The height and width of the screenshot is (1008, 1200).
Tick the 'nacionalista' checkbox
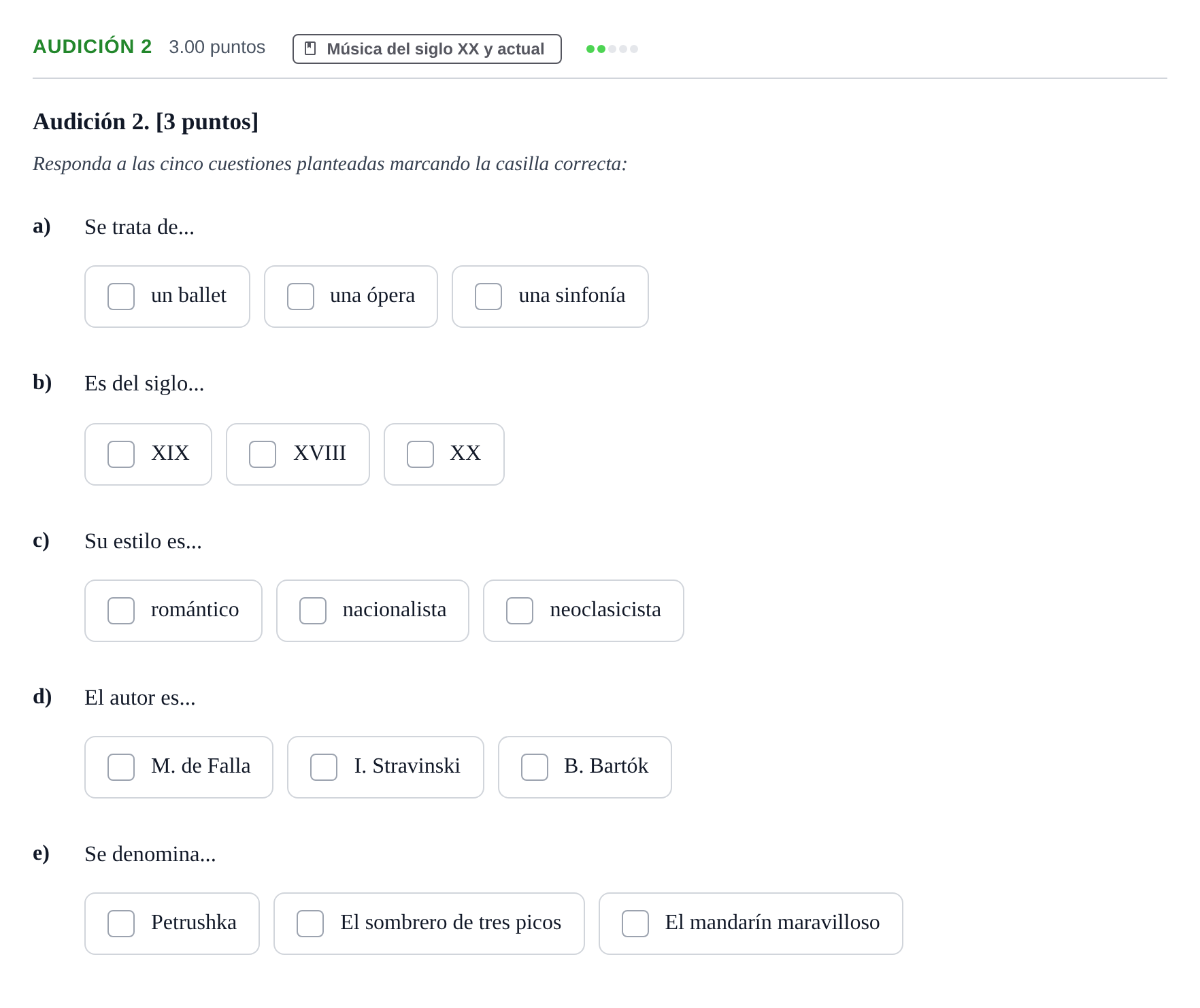(313, 611)
